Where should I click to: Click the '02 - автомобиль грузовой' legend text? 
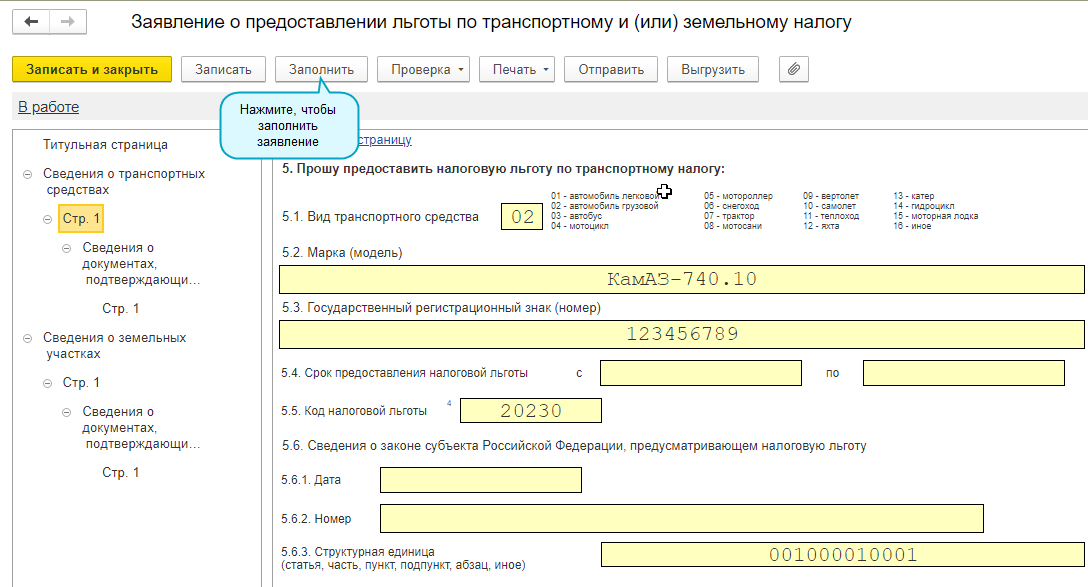click(x=604, y=206)
